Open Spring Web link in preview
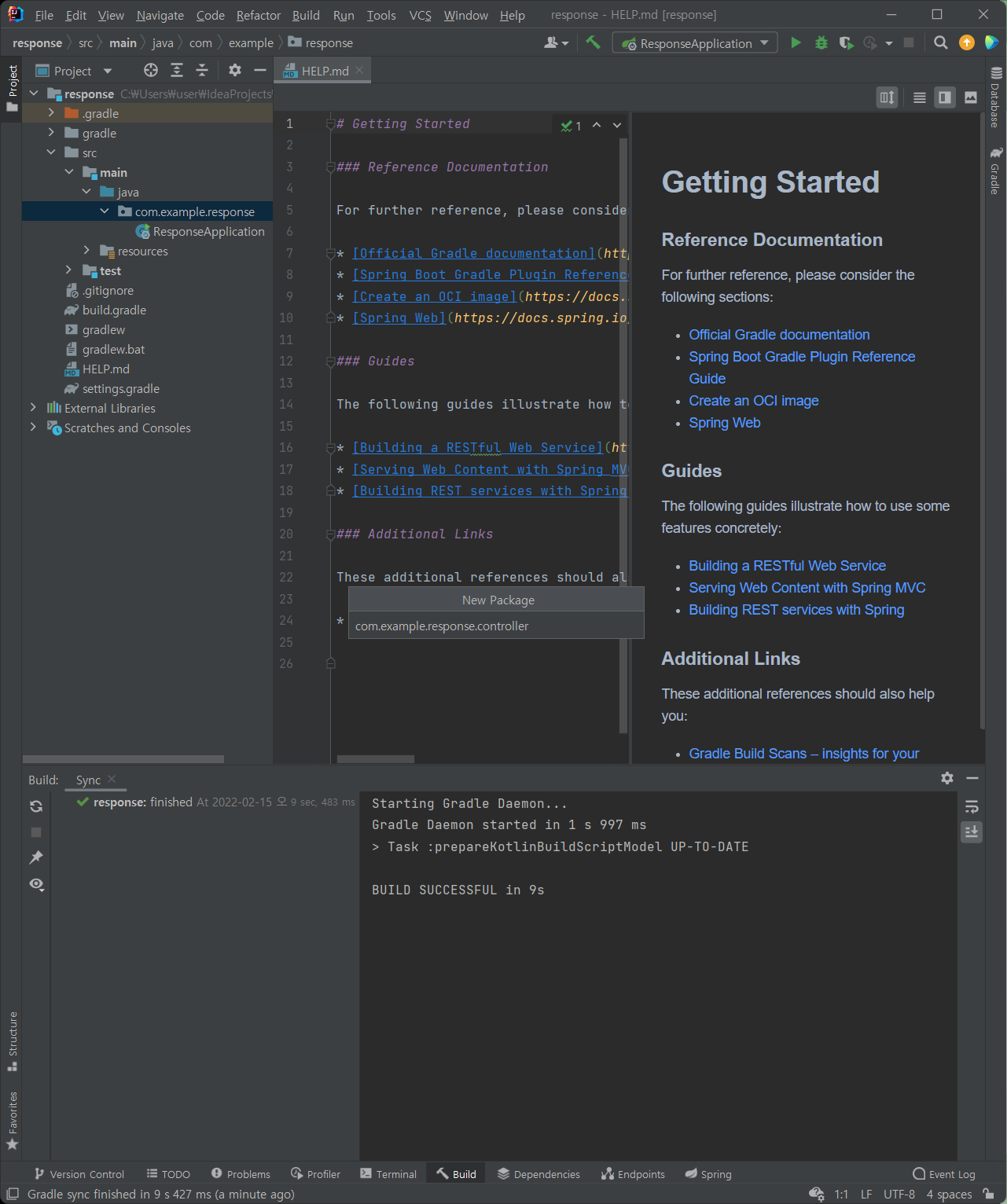This screenshot has width=1007, height=1204. tap(724, 423)
